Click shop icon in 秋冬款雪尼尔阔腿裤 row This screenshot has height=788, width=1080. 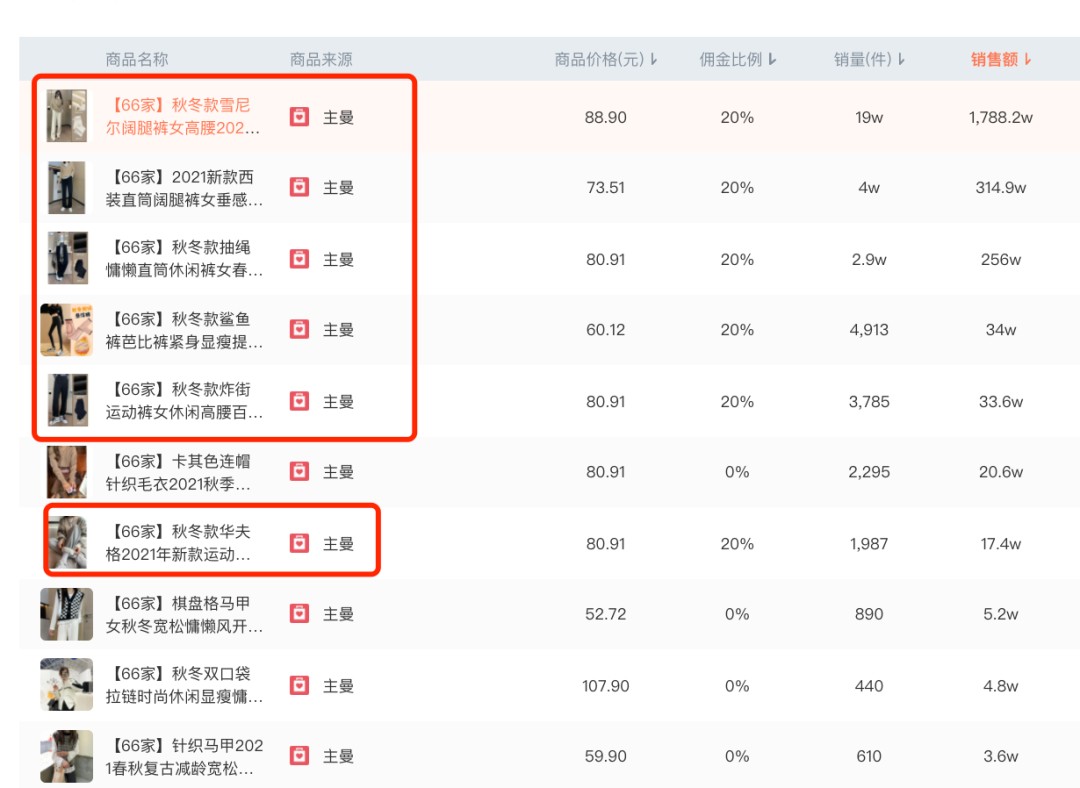pos(299,116)
